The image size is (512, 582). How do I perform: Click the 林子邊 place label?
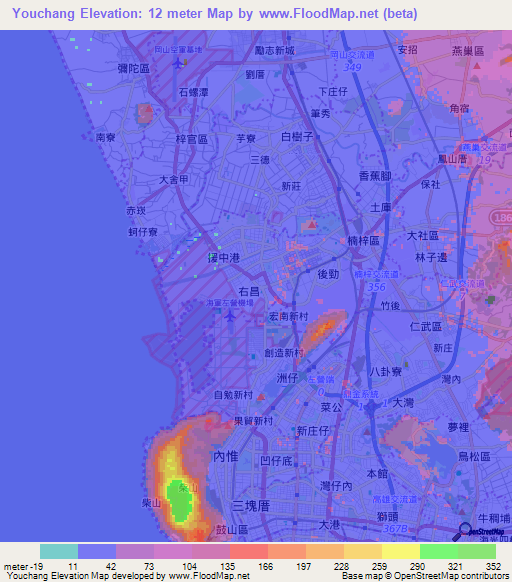(431, 257)
